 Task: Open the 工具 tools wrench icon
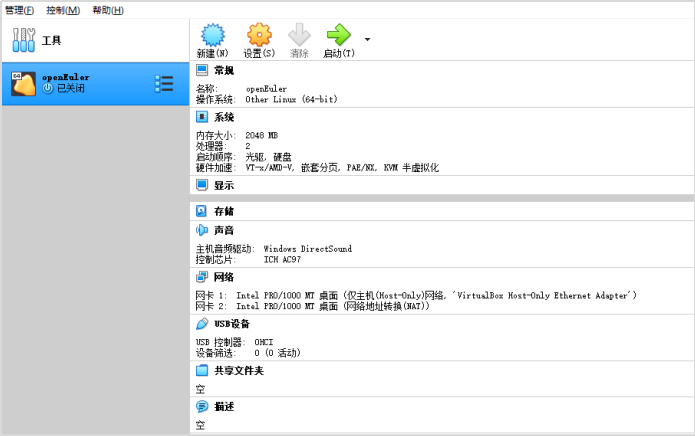click(x=23, y=40)
